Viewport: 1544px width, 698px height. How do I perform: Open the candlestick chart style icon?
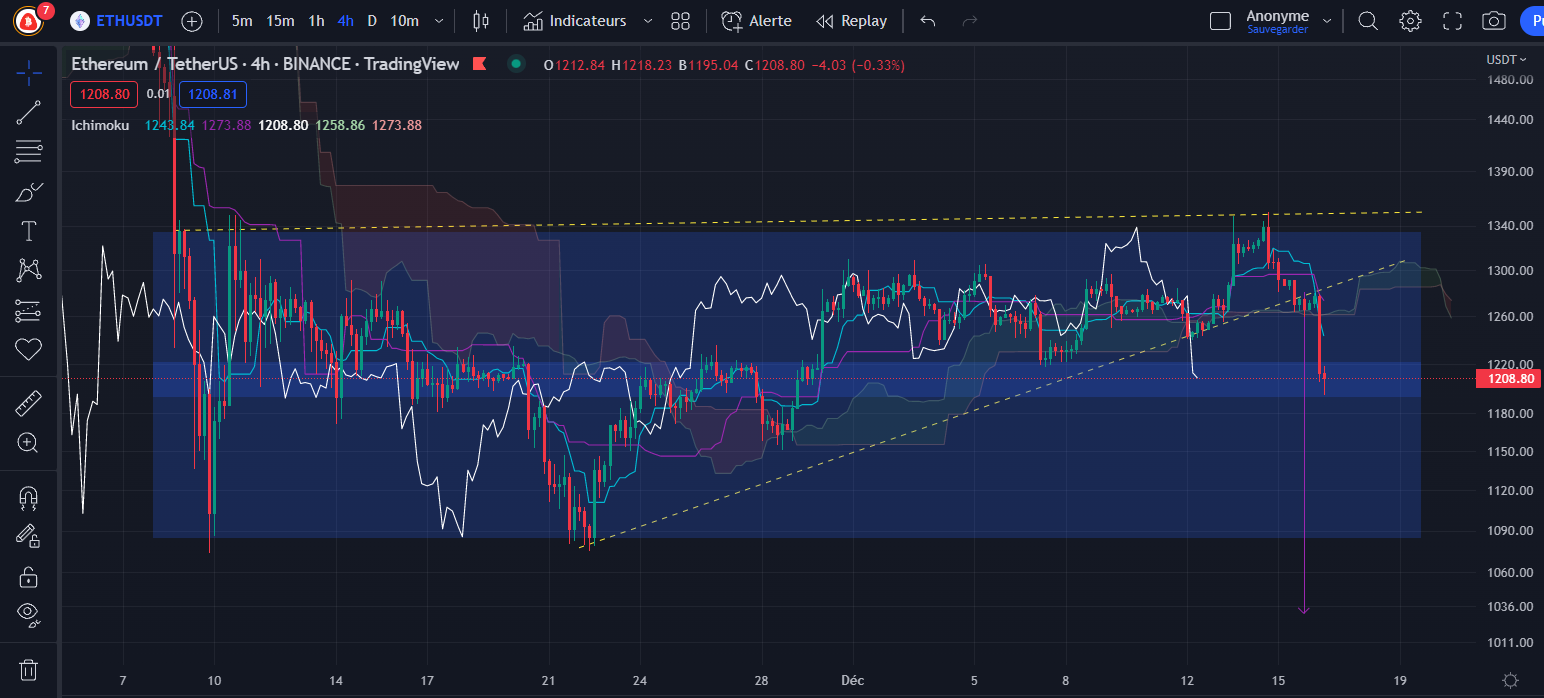(x=480, y=20)
